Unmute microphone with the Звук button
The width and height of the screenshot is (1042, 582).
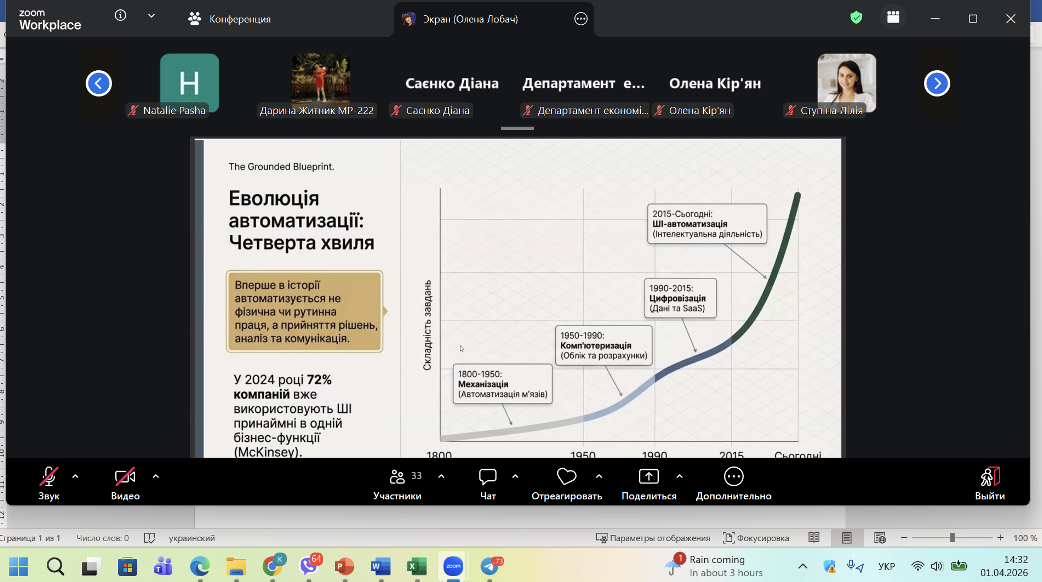[x=49, y=478]
